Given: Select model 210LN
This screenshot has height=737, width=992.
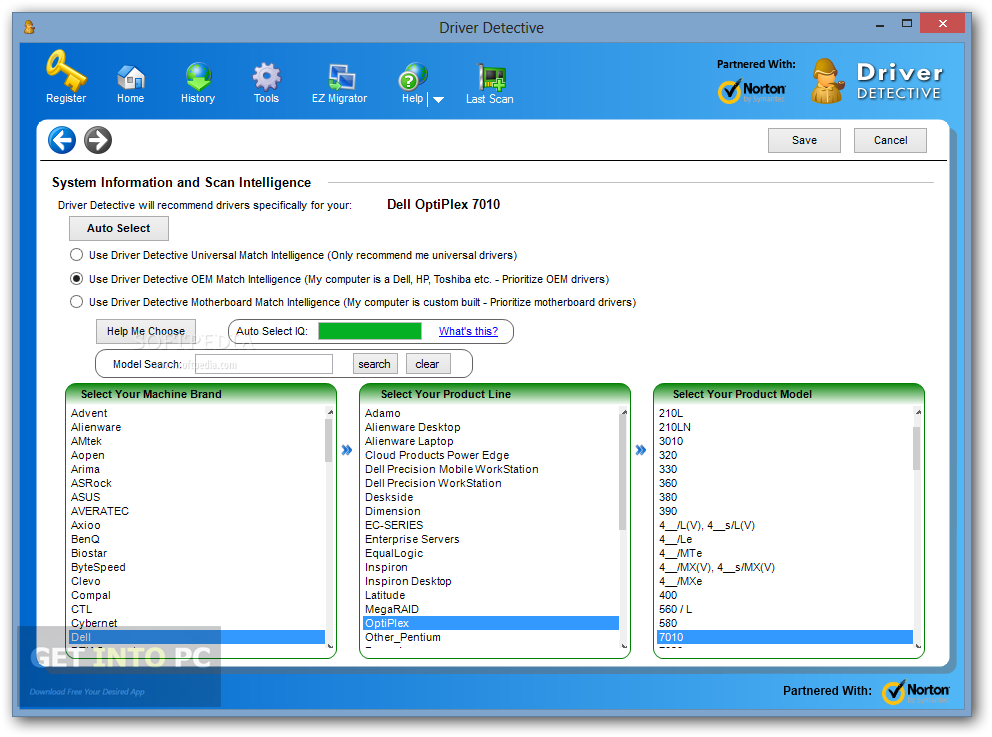Looking at the screenshot, I should point(674,427).
